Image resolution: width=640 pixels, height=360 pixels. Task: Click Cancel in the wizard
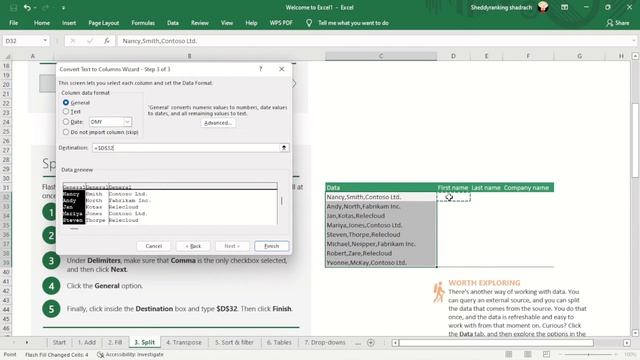(x=153, y=246)
